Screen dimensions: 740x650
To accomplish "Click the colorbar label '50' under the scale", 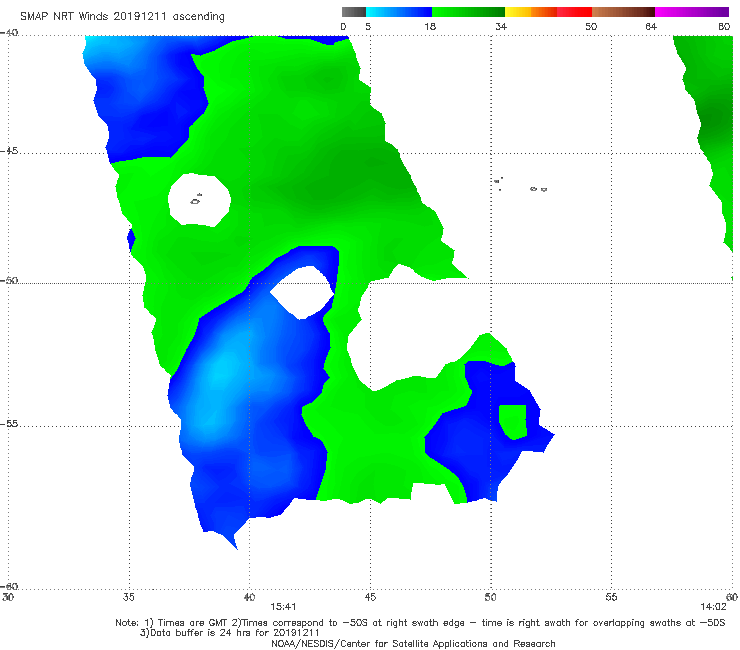I will point(591,26).
